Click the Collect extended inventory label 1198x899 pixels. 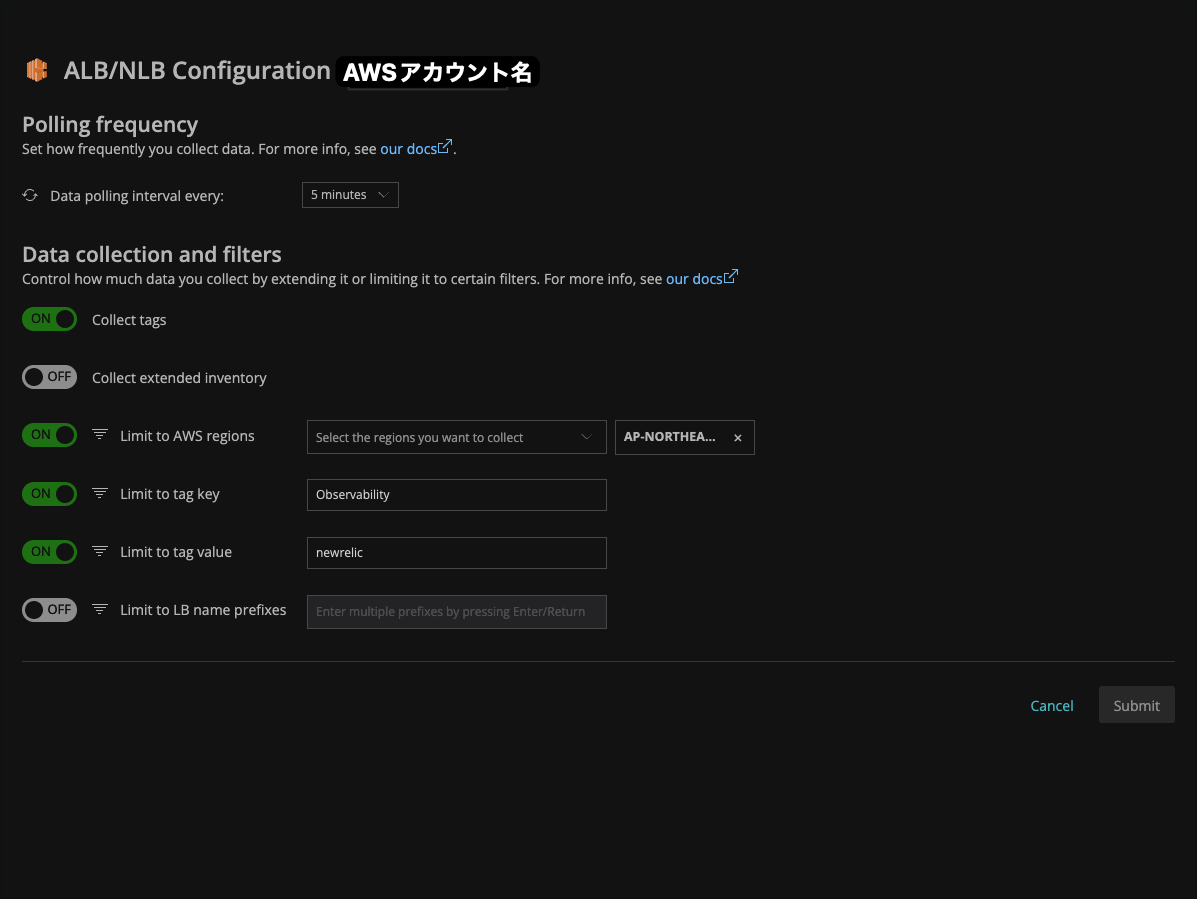coord(179,378)
